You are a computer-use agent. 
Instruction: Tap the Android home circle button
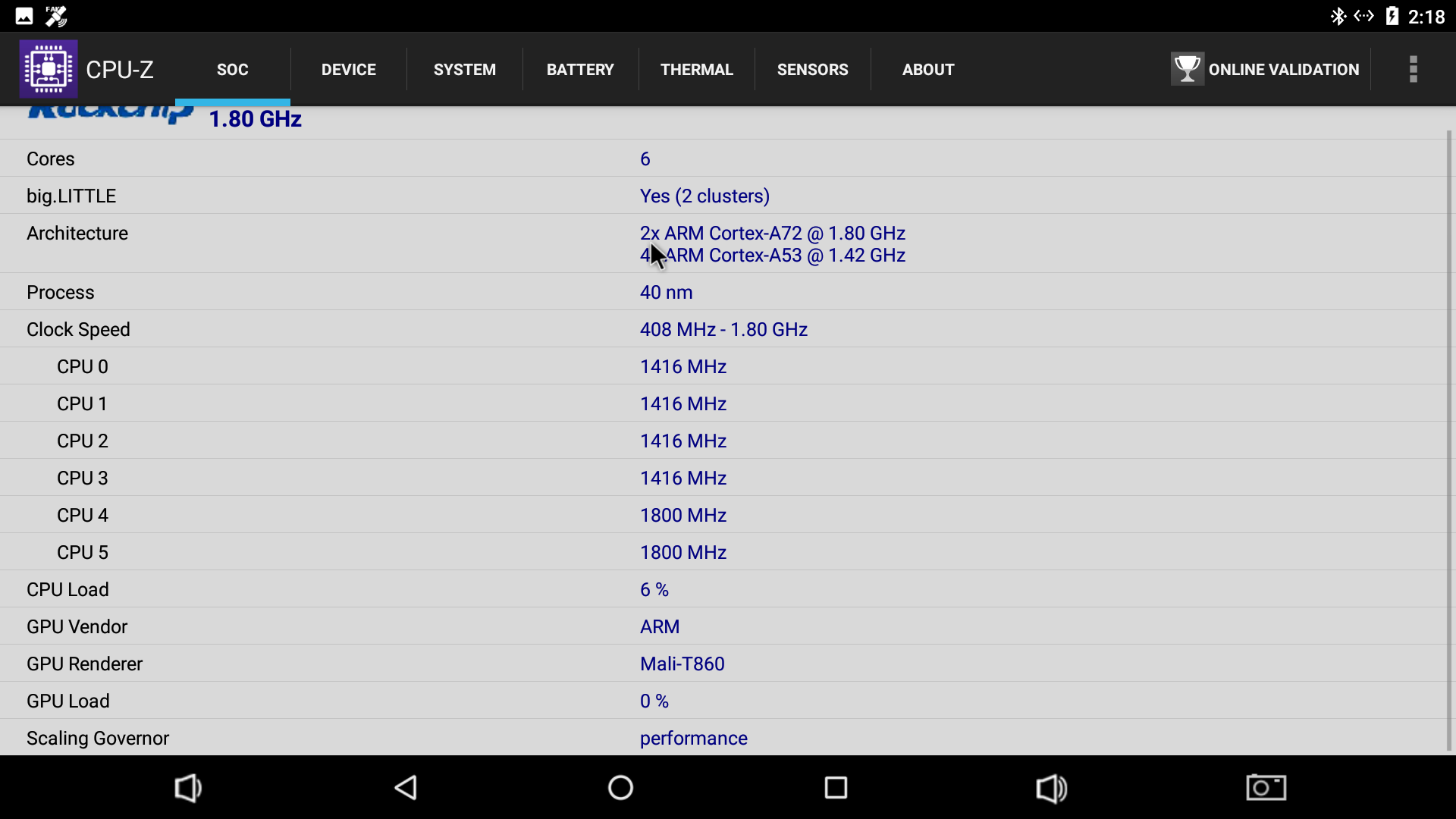click(620, 787)
